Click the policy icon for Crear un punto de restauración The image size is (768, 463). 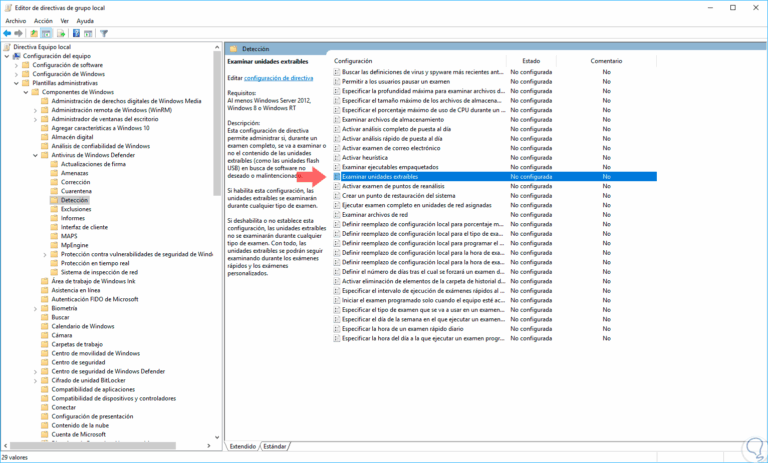[336, 195]
